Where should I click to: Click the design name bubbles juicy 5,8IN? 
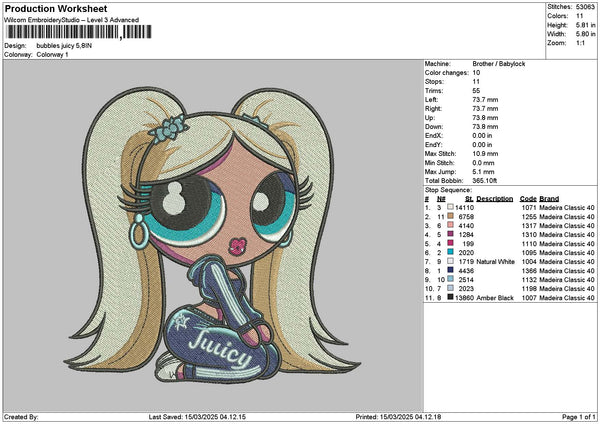pos(64,46)
